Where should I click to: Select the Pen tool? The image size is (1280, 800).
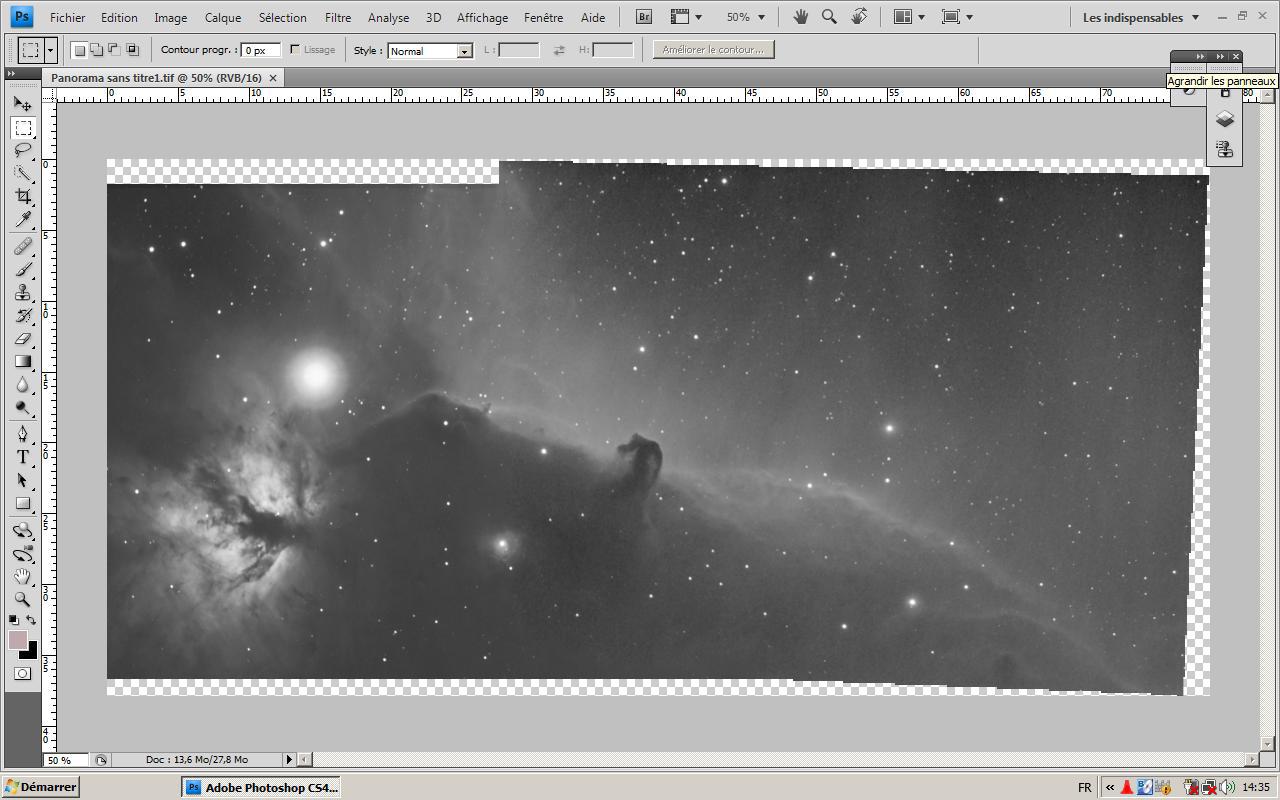point(22,434)
